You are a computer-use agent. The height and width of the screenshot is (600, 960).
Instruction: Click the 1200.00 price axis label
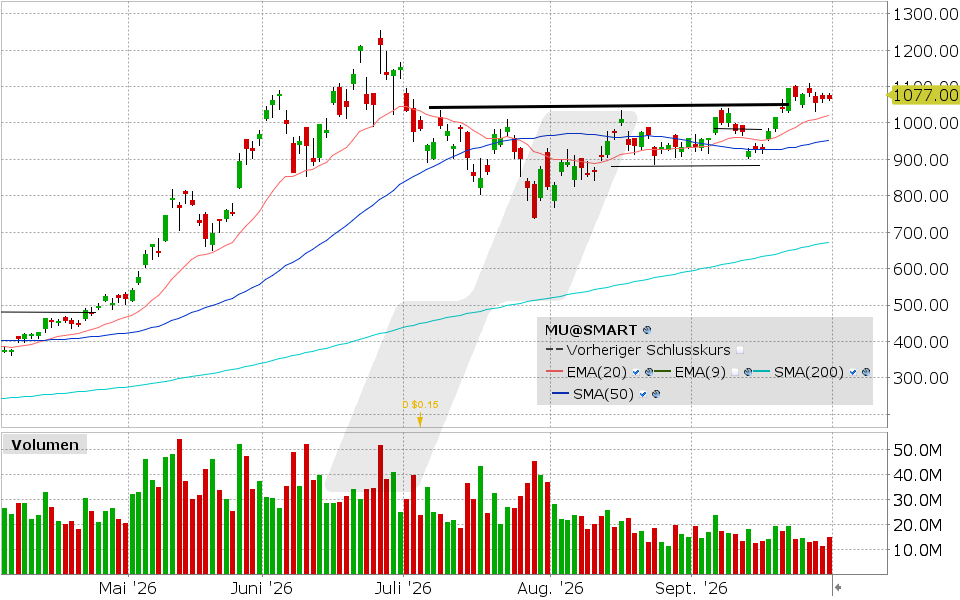[x=925, y=51]
